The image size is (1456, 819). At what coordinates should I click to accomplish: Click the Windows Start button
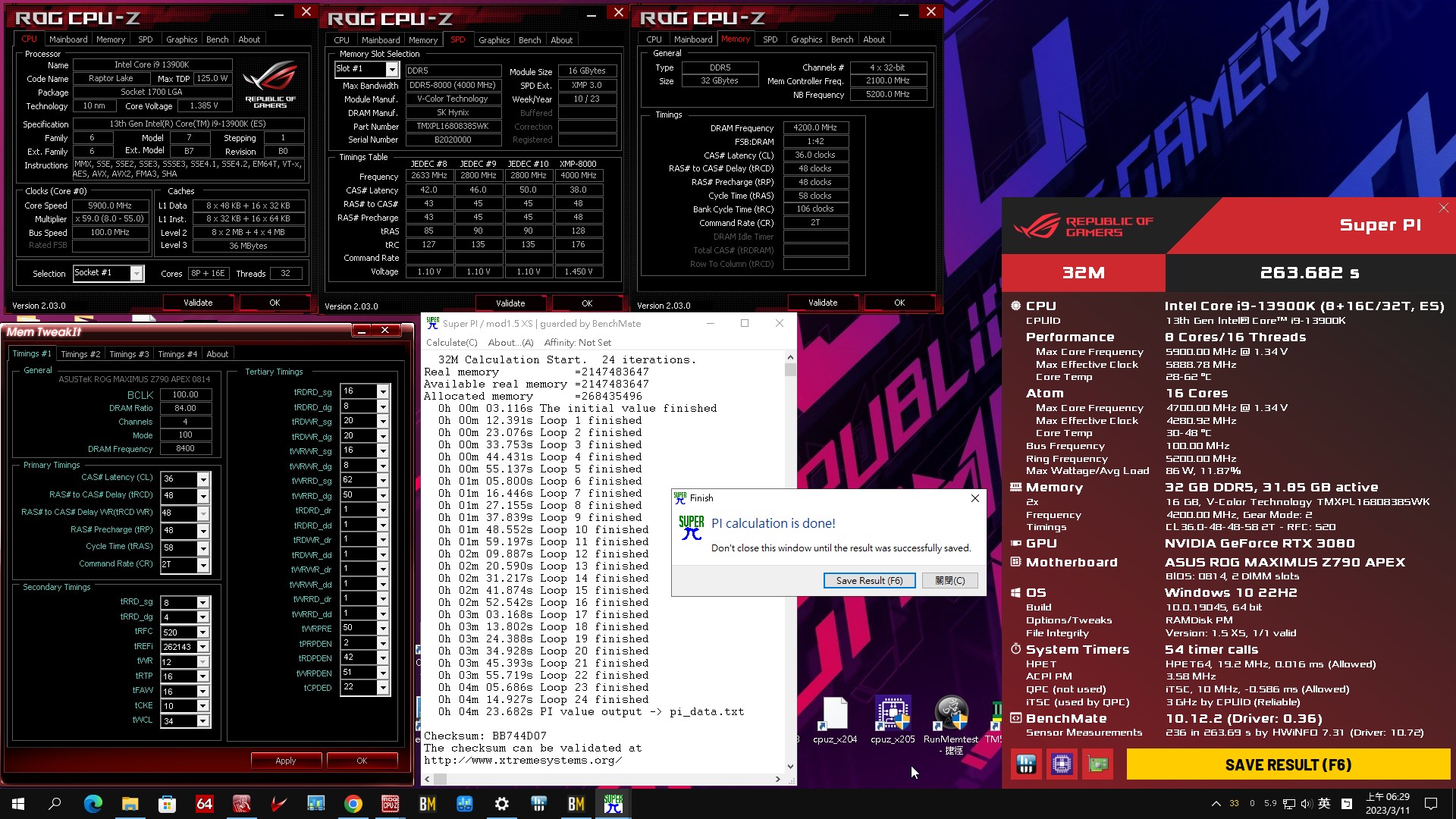pos(18,804)
